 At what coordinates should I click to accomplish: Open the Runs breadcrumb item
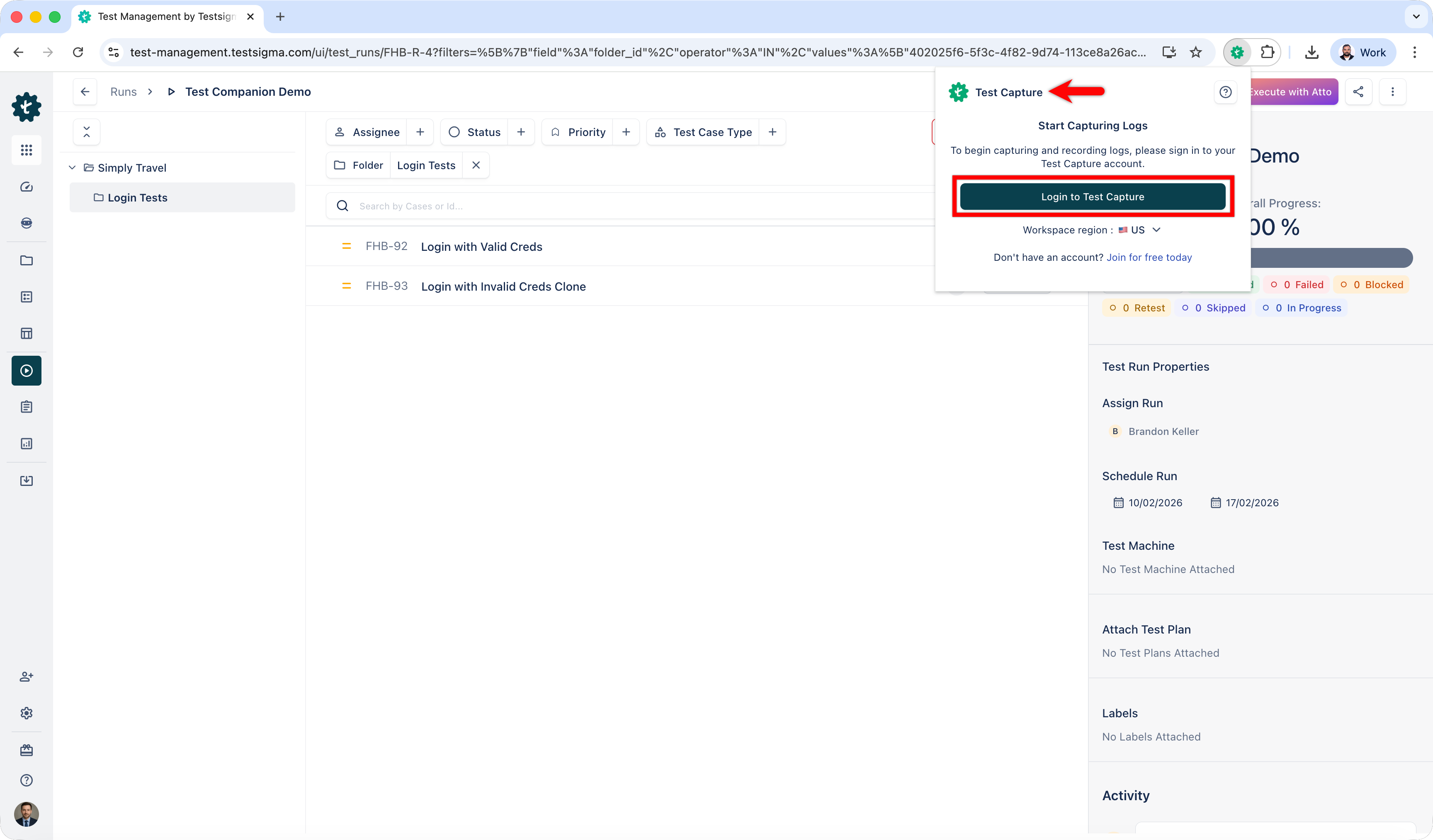coord(123,92)
